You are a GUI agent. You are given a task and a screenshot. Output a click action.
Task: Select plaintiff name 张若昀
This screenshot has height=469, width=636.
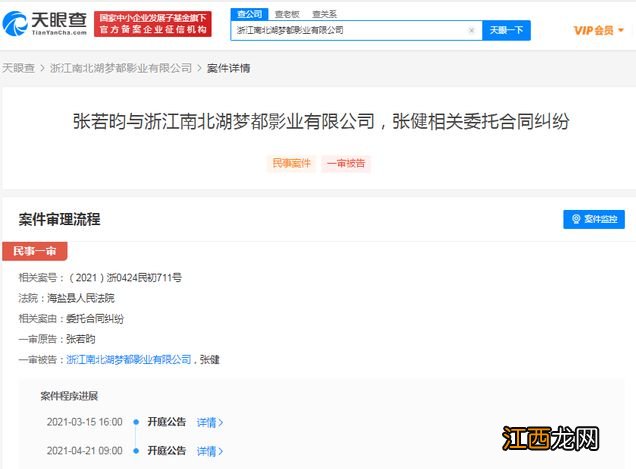[81, 339]
